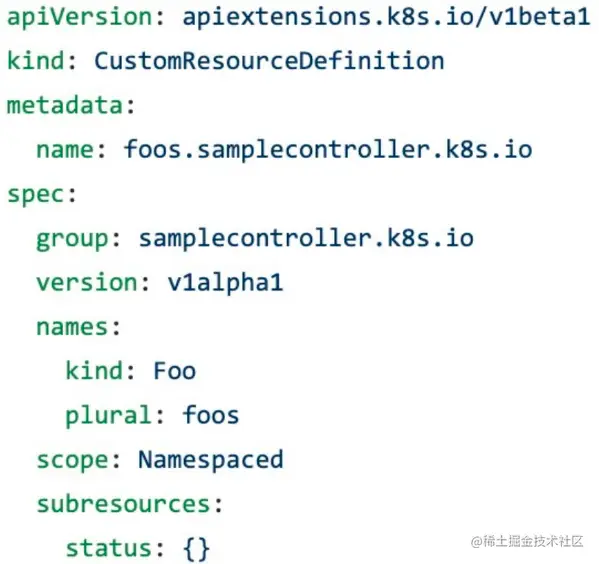This screenshot has height=564, width=599.
Task: Click the foos.samplecontroller.k8s.io name value
Action: (328, 149)
